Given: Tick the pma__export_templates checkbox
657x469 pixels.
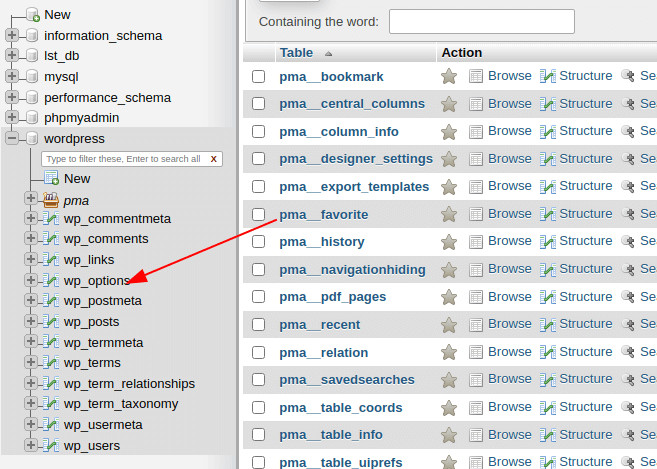Looking at the screenshot, I should tap(259, 187).
